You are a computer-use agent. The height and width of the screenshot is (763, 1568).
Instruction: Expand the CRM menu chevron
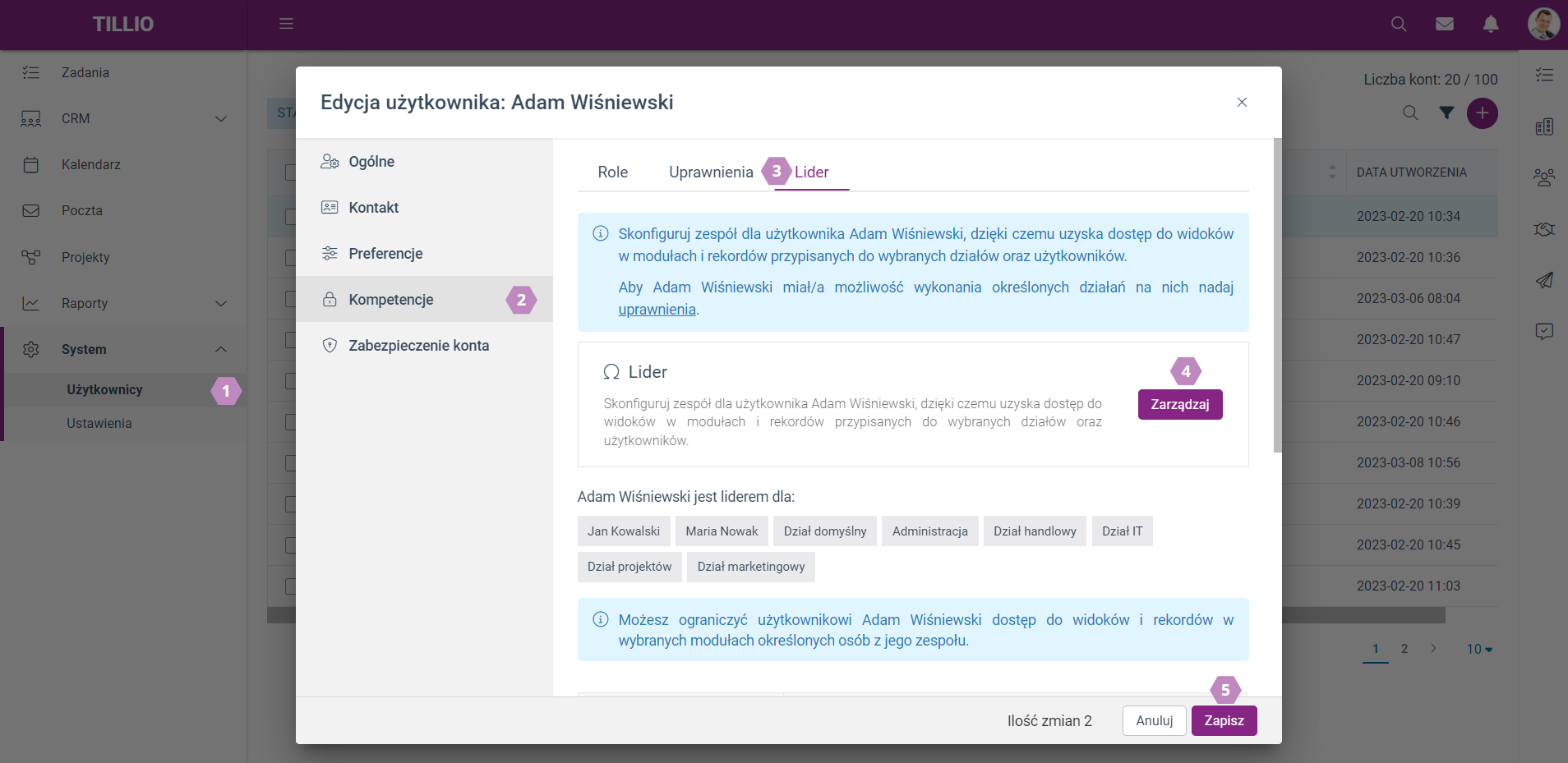pos(221,118)
